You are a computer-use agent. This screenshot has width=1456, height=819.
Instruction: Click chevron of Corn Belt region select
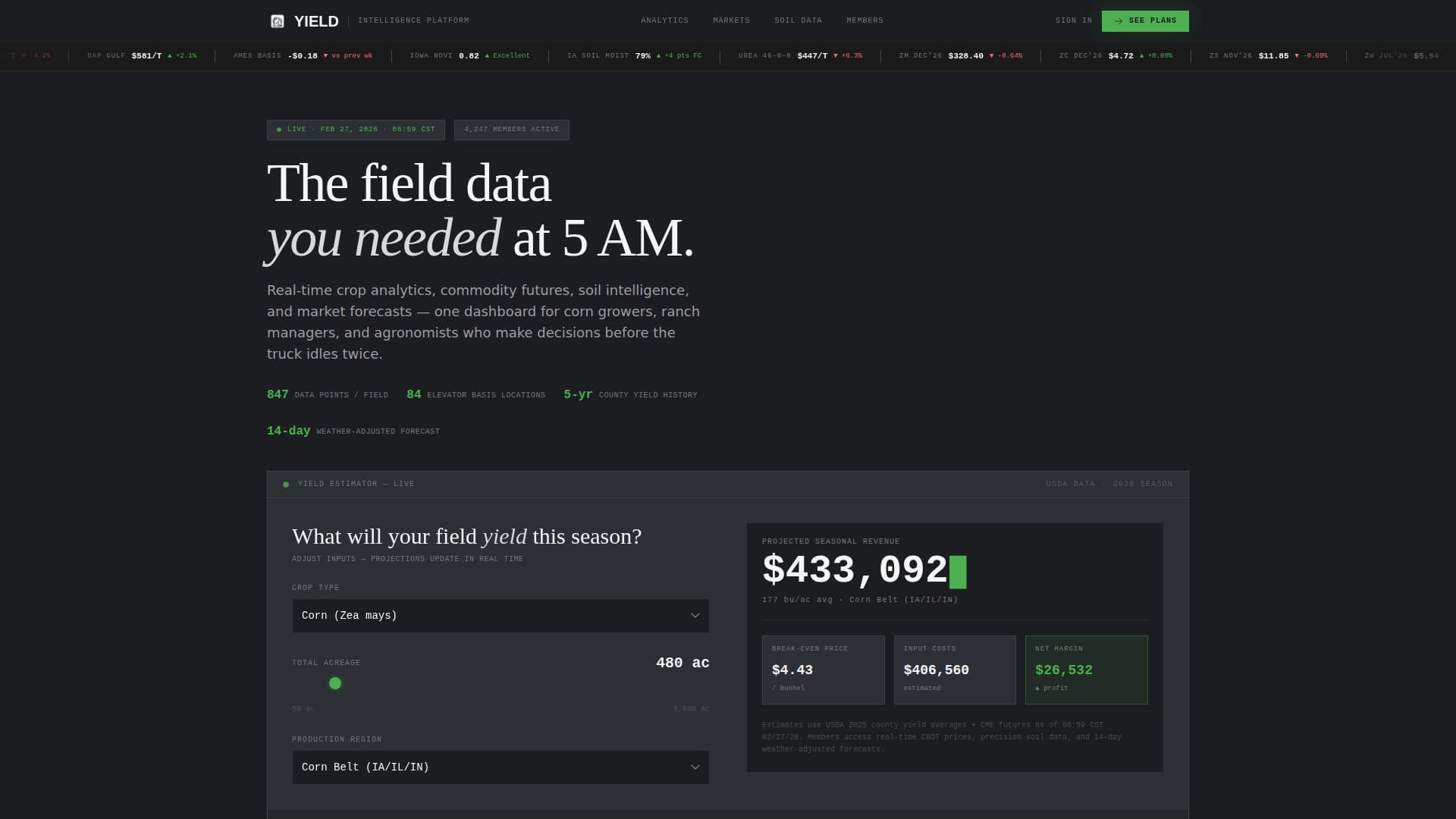[695, 767]
